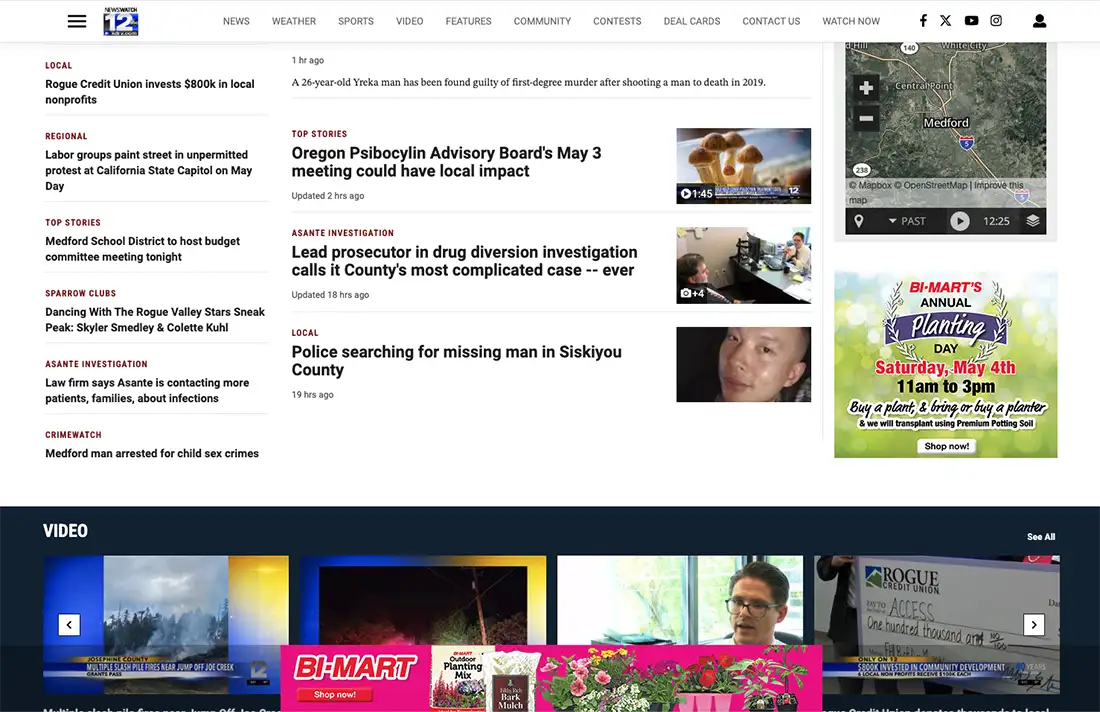Open the FEATURES menu

pos(469,21)
